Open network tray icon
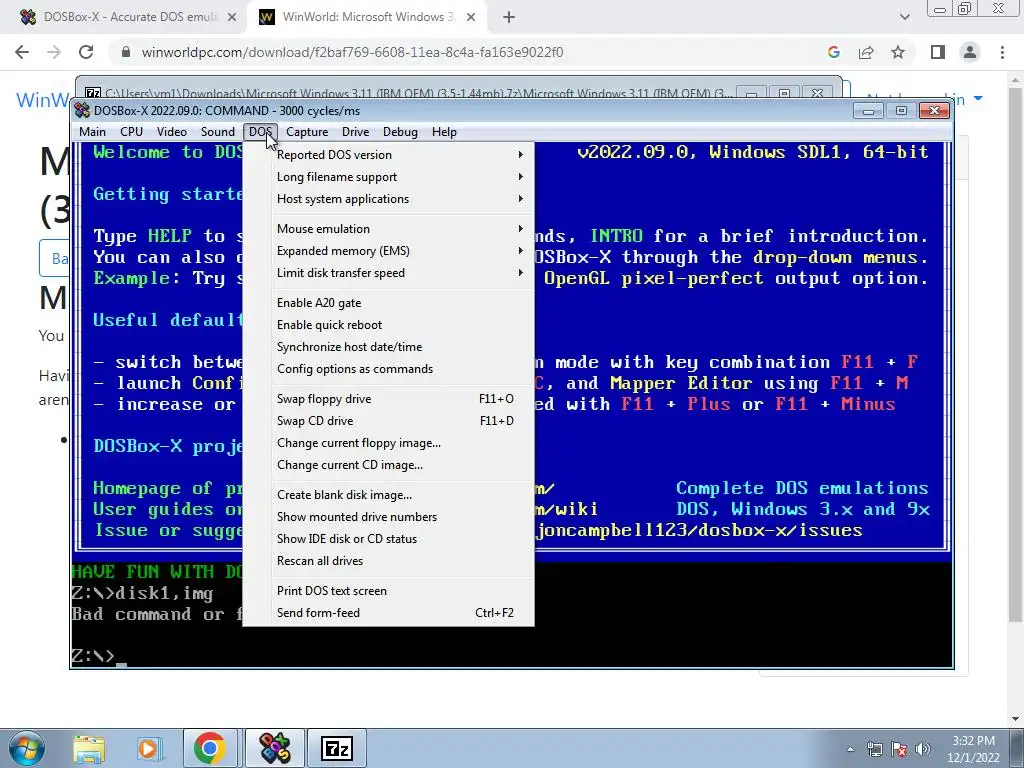Screen dimensions: 1024x768 (x=874, y=749)
